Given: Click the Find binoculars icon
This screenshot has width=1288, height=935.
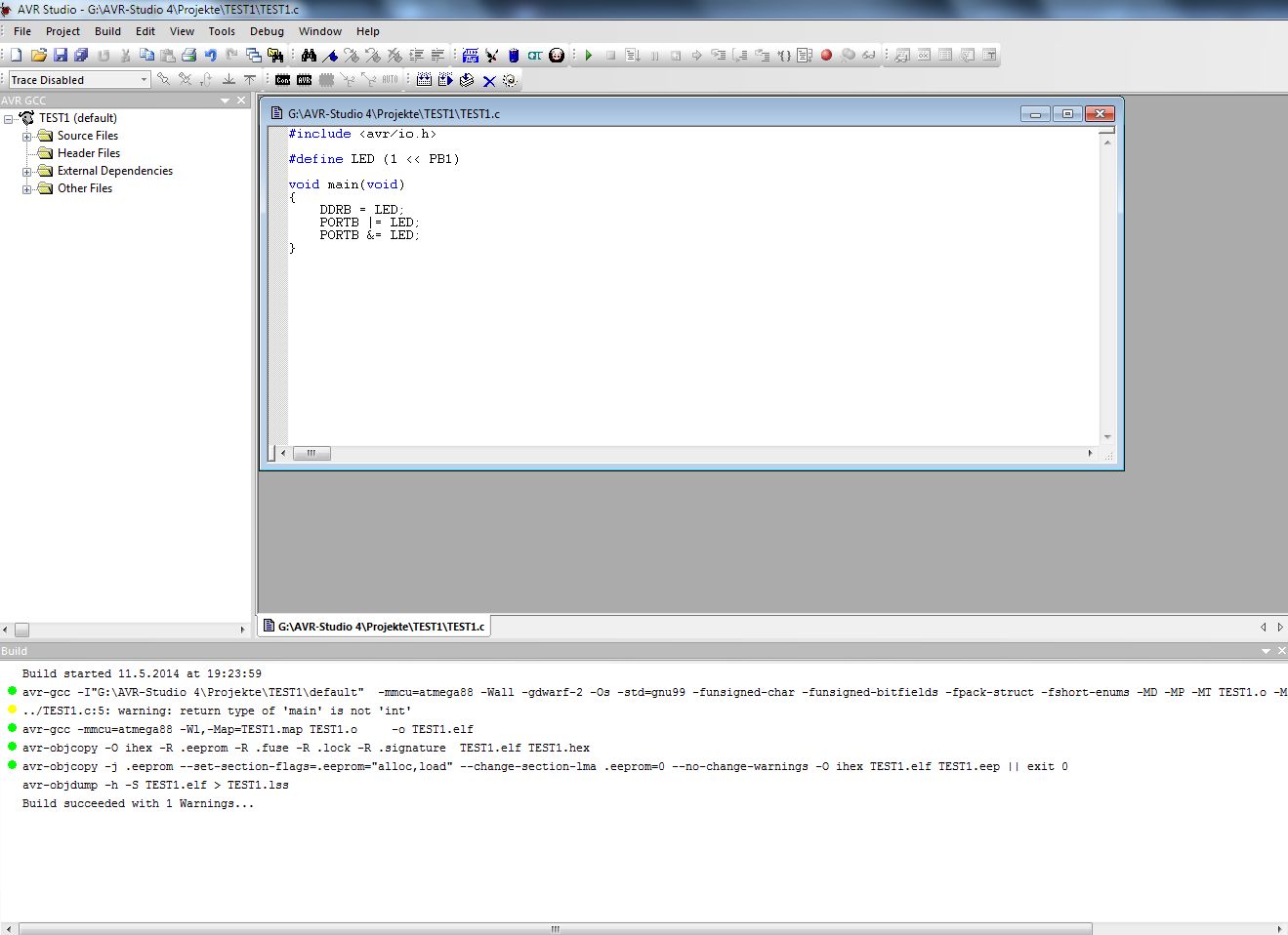Looking at the screenshot, I should 309,56.
